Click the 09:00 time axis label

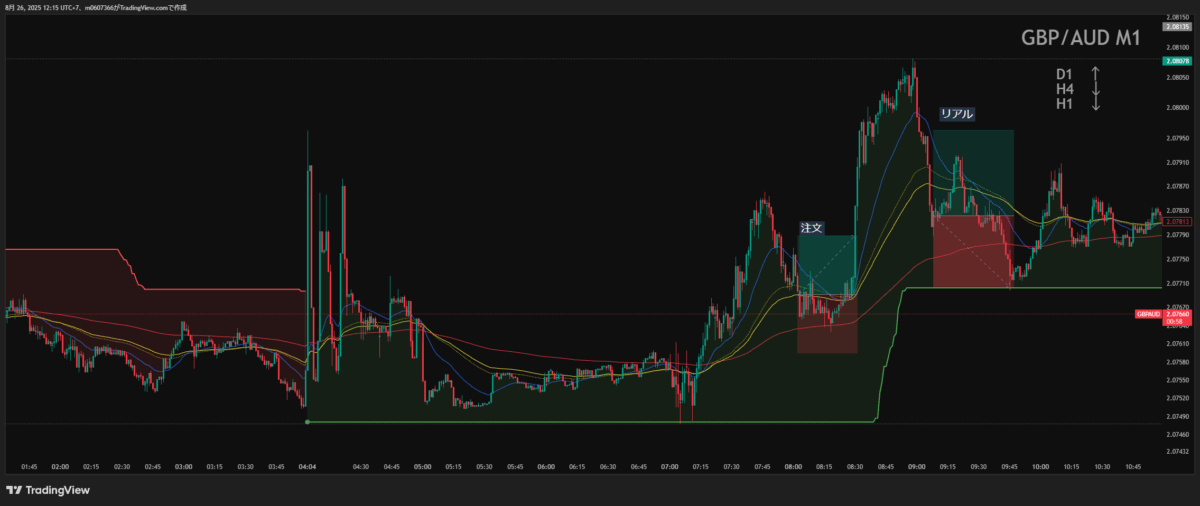coord(917,466)
